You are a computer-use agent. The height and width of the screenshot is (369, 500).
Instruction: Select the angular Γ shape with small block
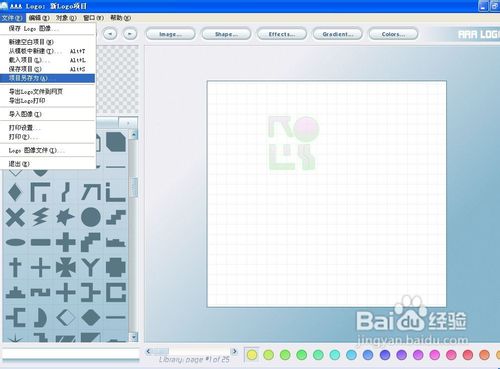pyautogui.click(x=40, y=192)
